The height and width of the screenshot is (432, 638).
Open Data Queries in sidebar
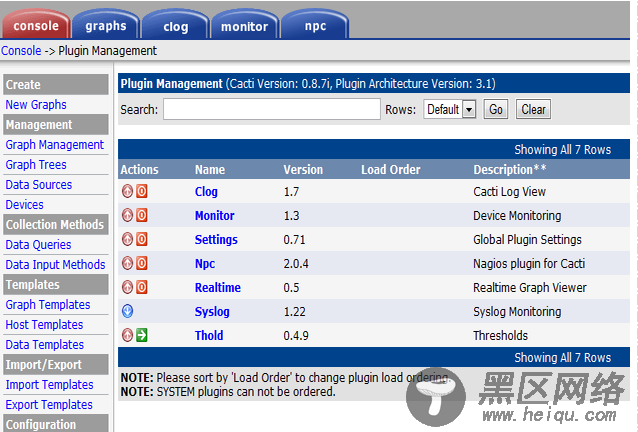pyautogui.click(x=38, y=245)
